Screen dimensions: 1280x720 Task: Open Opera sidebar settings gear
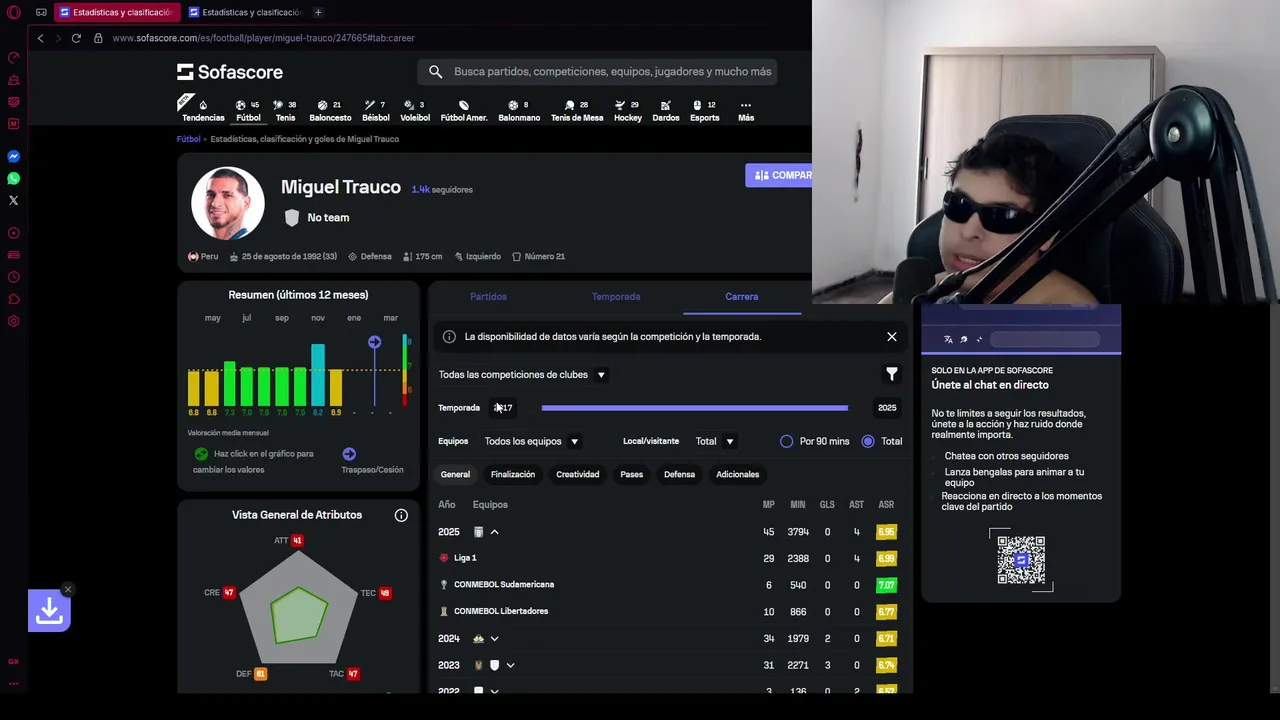click(14, 321)
